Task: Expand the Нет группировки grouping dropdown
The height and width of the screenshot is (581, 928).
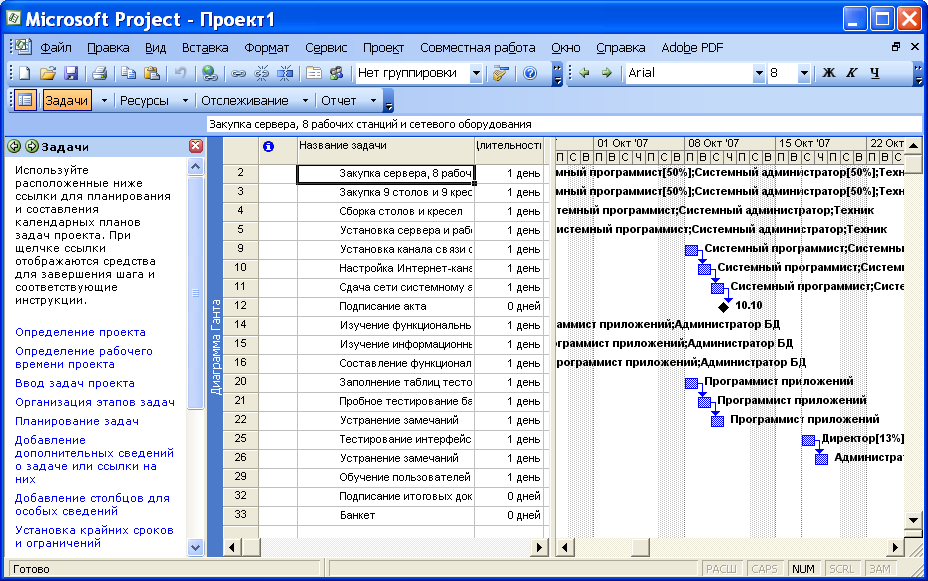Action: click(x=476, y=73)
